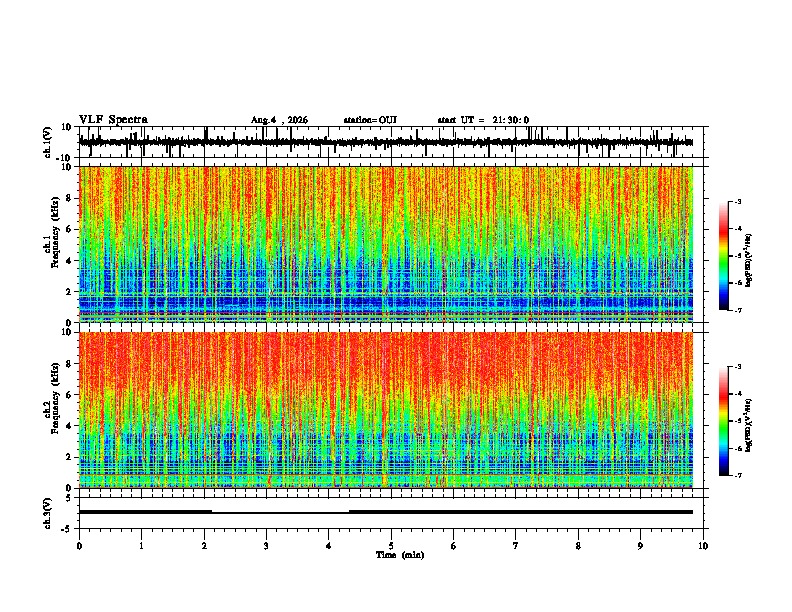Click the ch.1 color bar "-3" label
792x612 pixels.
pos(737,202)
